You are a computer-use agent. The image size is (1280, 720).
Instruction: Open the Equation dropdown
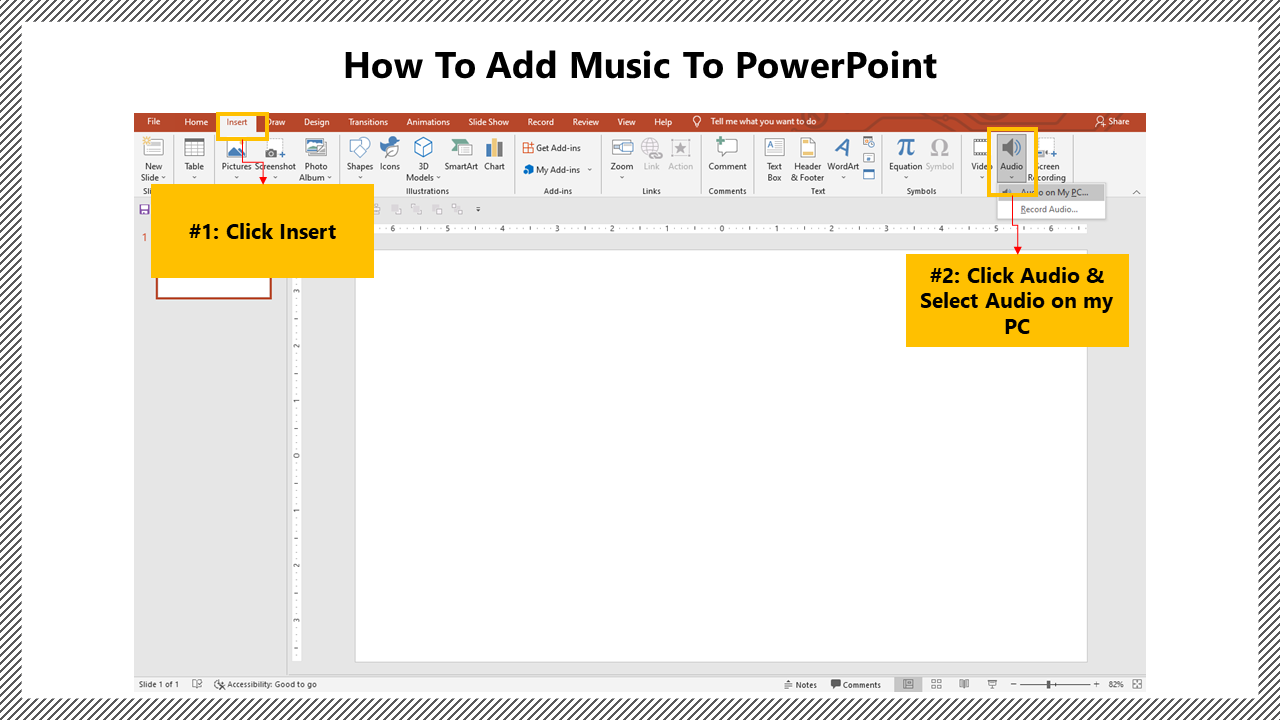(x=905, y=177)
